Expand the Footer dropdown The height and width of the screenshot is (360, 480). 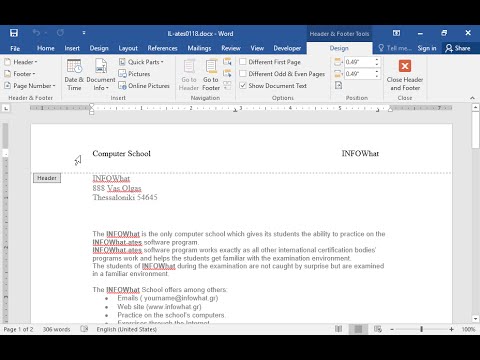[20, 74]
